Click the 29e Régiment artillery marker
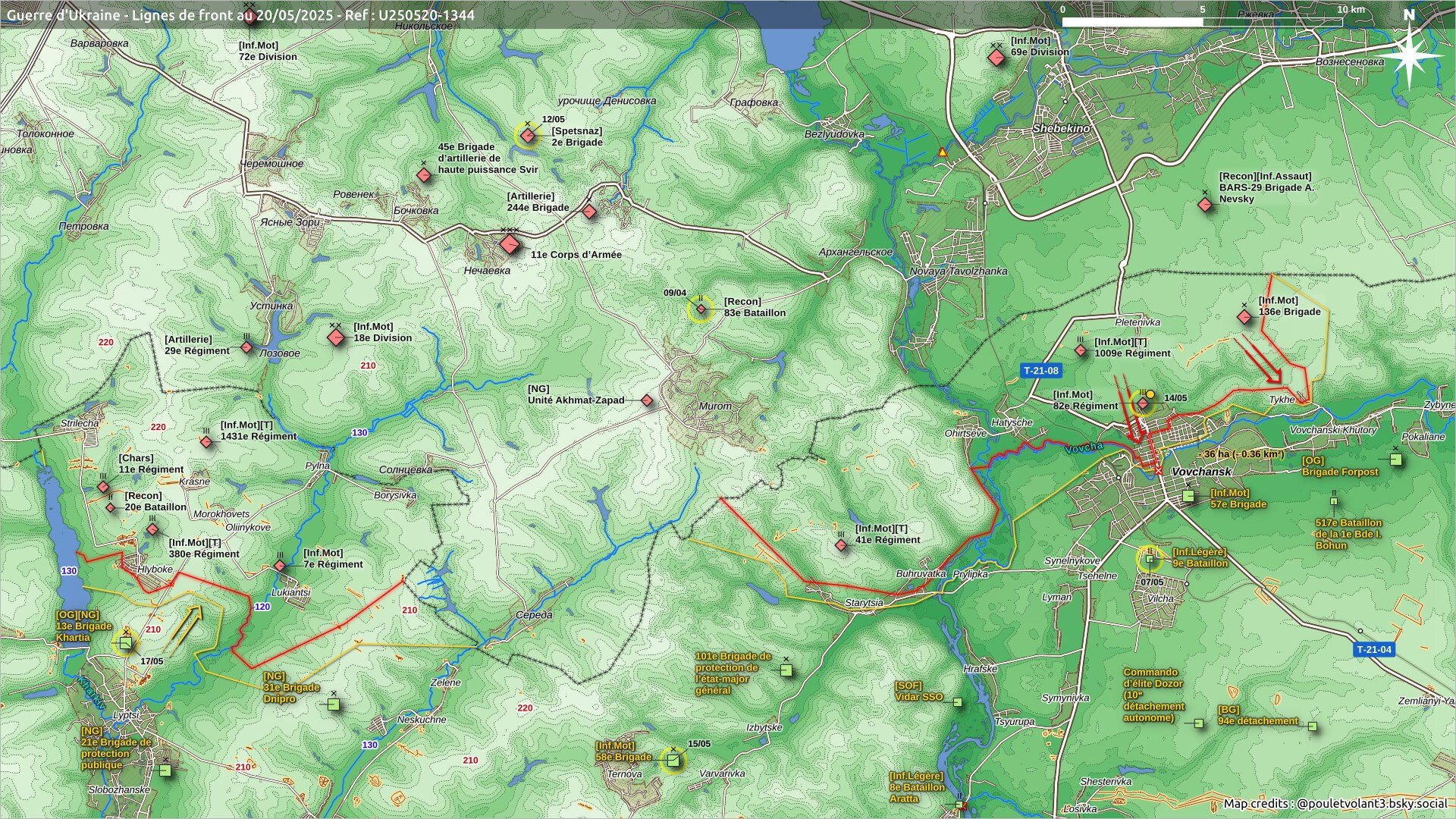1456x819 pixels. click(x=246, y=347)
